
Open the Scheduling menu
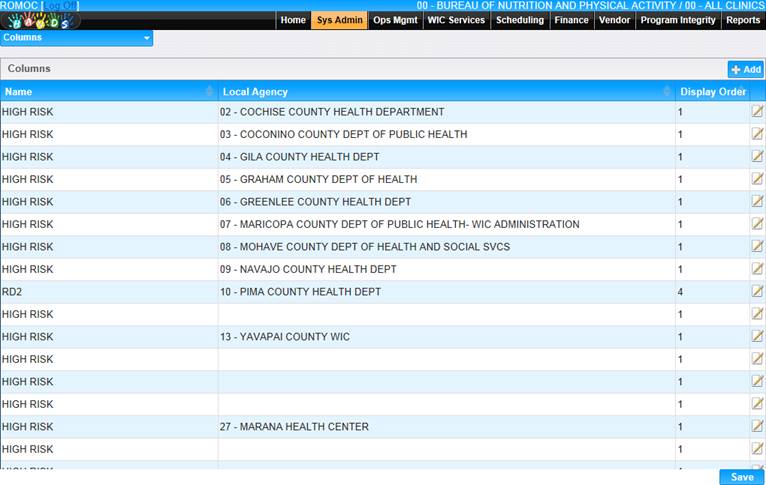coord(520,20)
